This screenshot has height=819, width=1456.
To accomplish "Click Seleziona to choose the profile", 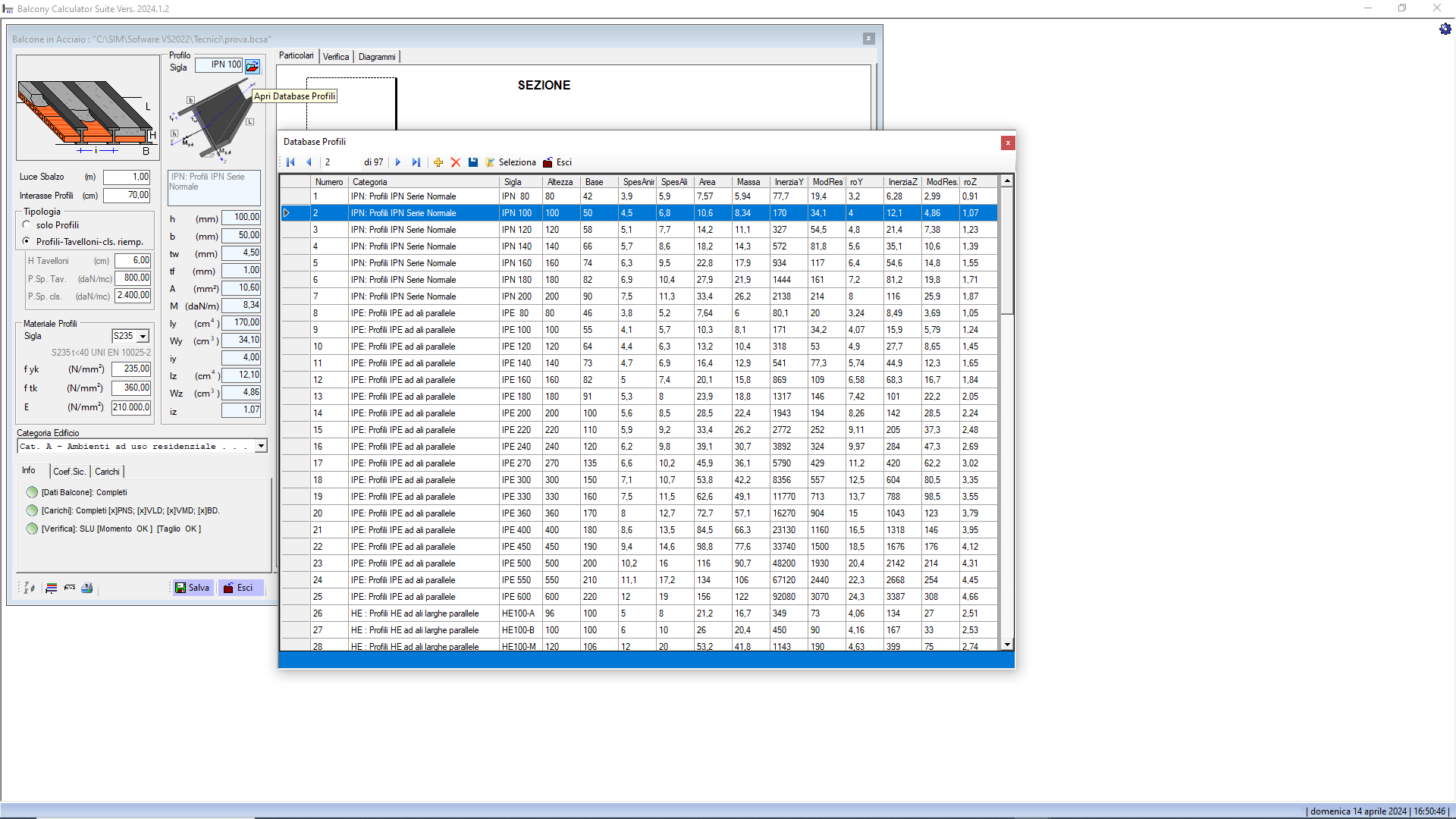I will [511, 162].
